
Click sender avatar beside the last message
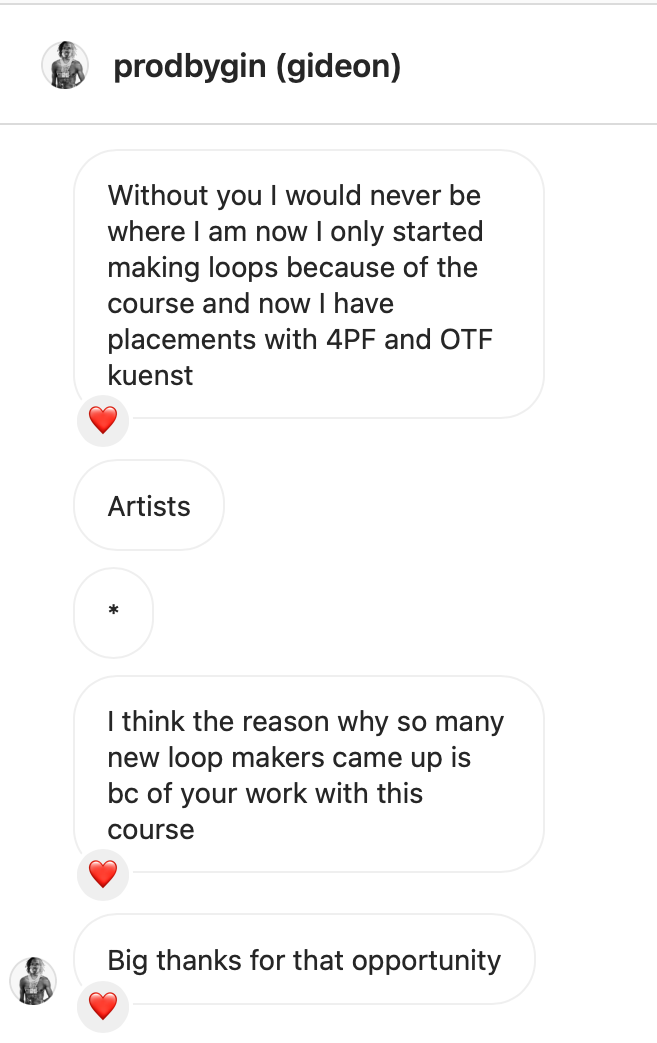33,980
